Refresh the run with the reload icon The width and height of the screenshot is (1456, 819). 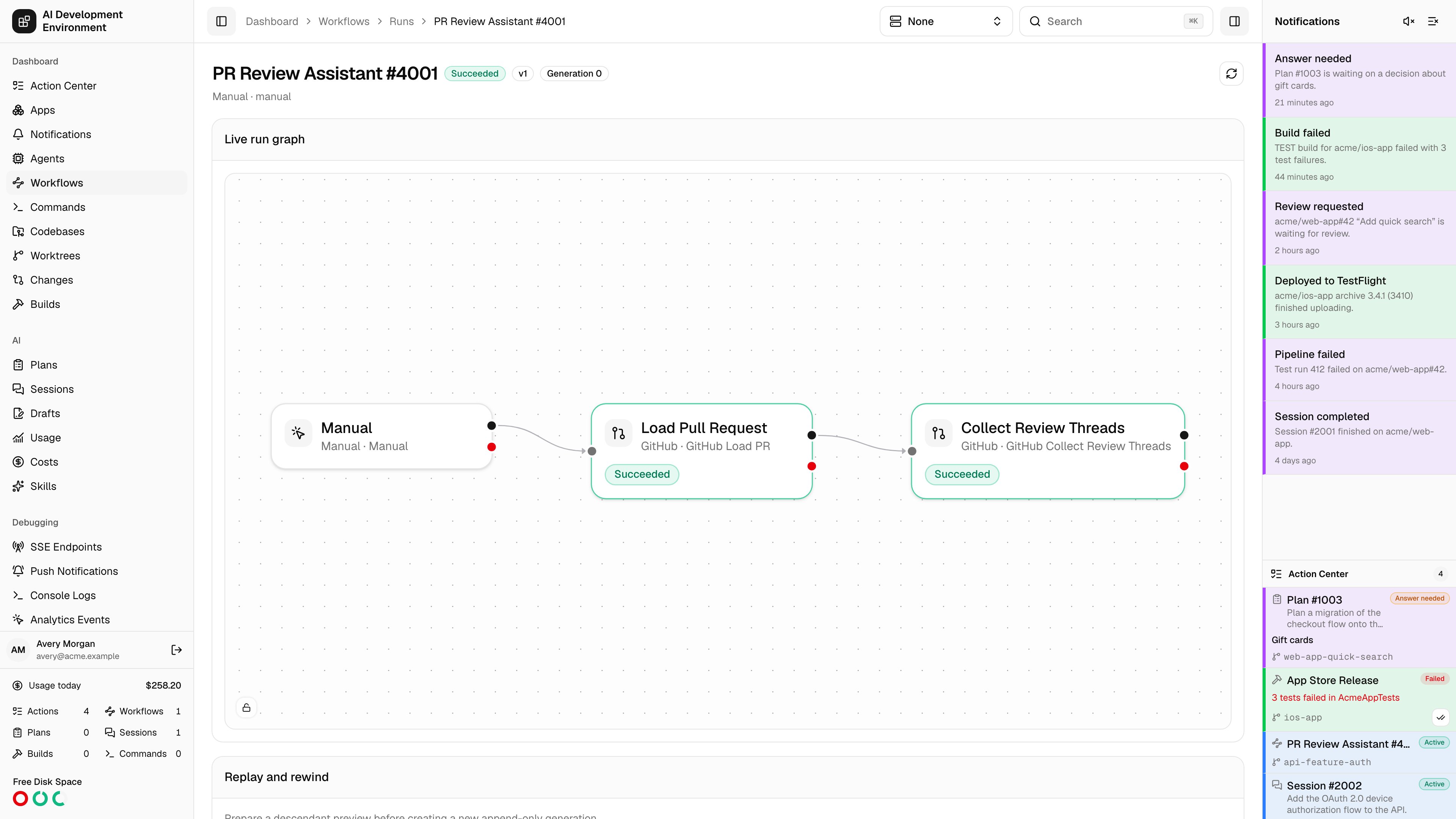1231,74
